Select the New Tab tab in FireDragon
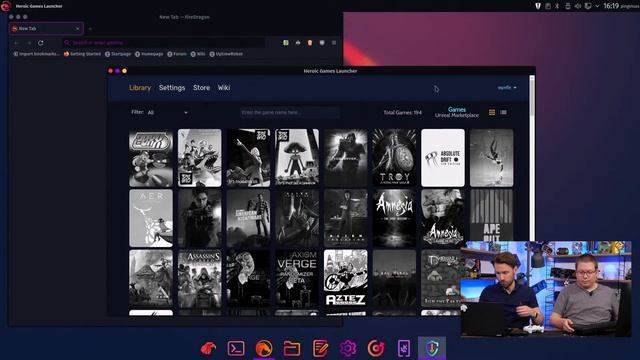Screen dimensions: 640x360 point(46,29)
